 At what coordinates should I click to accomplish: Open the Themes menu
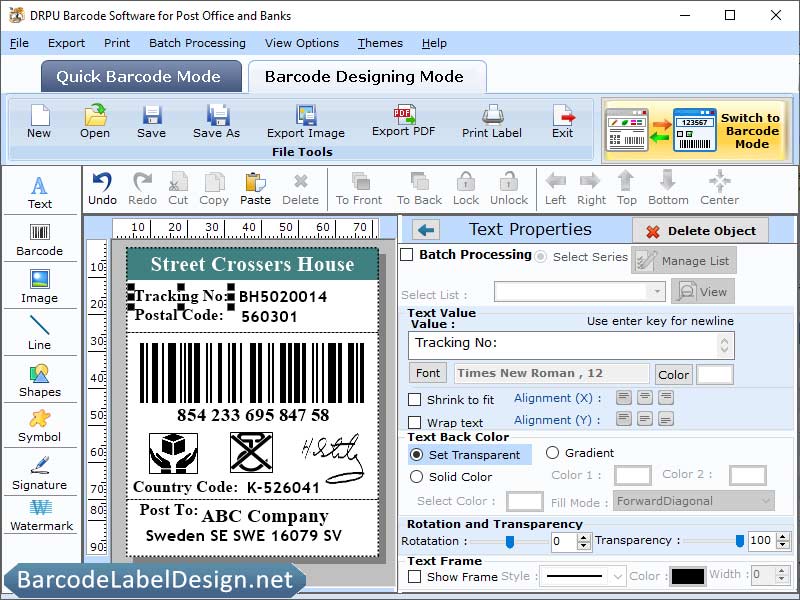(x=380, y=43)
